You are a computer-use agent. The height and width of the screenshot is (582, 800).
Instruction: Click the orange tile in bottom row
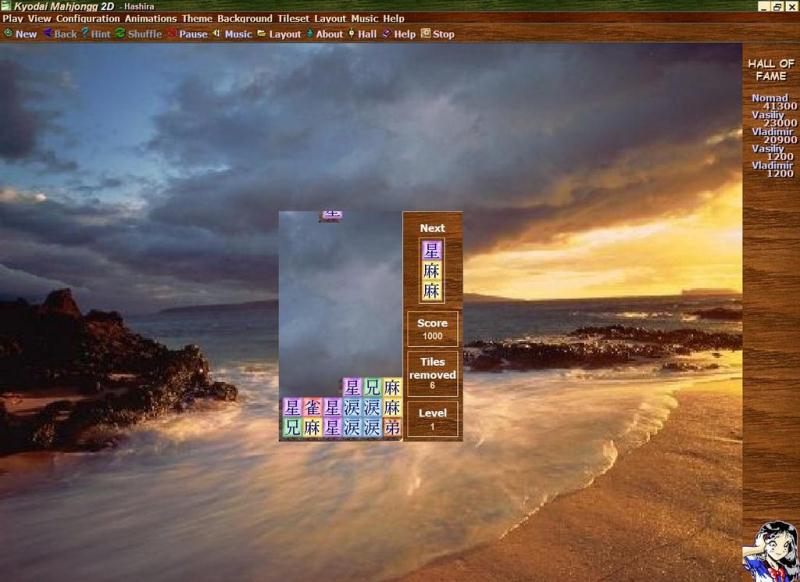pos(392,428)
